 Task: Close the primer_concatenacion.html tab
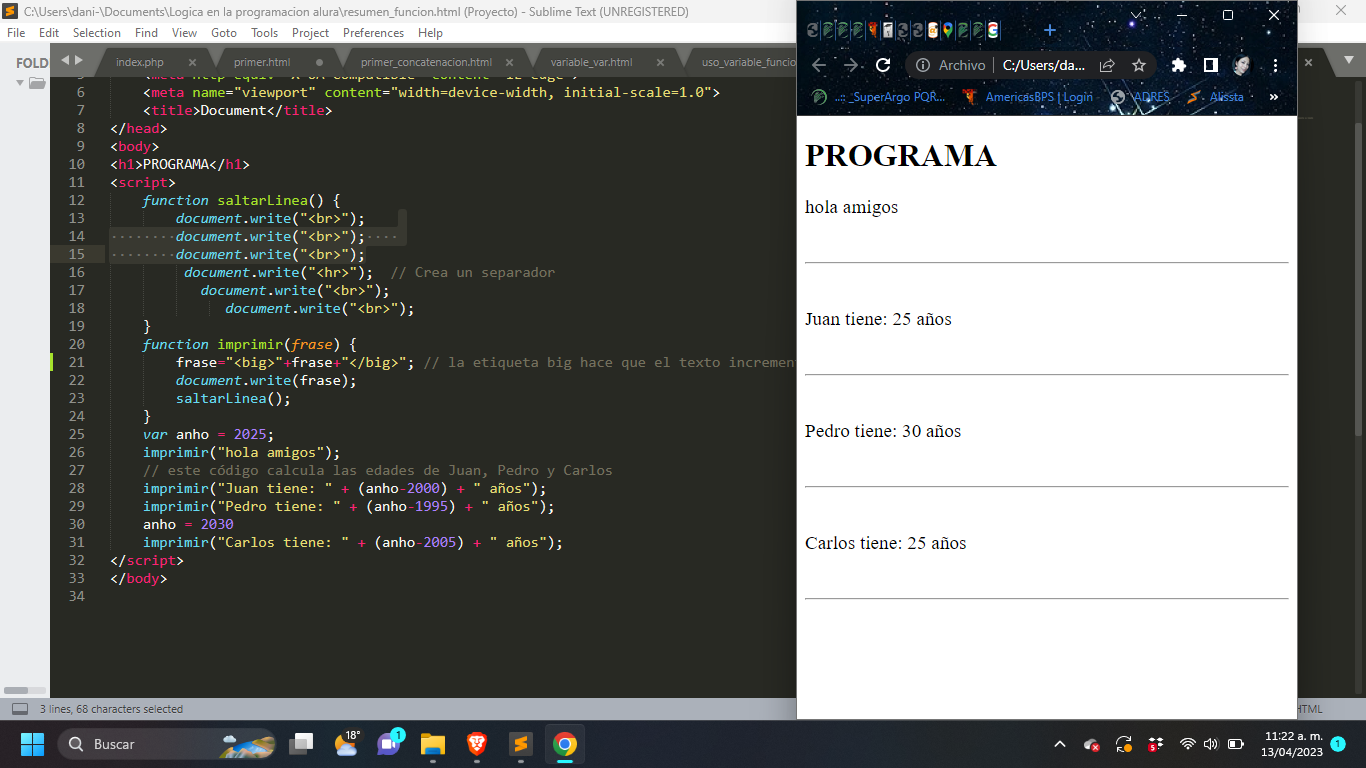point(509,62)
